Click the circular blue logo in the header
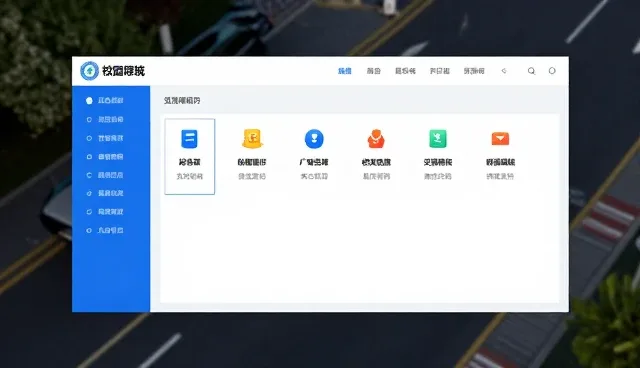The image size is (640, 368). [x=89, y=71]
